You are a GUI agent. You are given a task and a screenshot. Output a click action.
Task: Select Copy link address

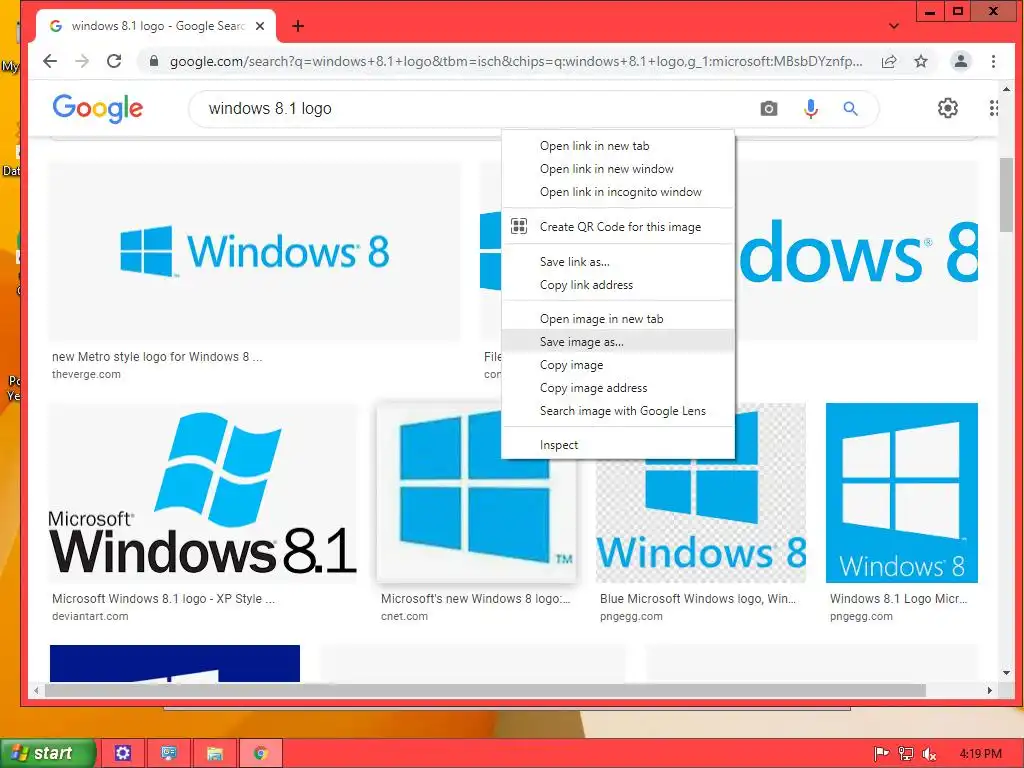click(x=618, y=285)
